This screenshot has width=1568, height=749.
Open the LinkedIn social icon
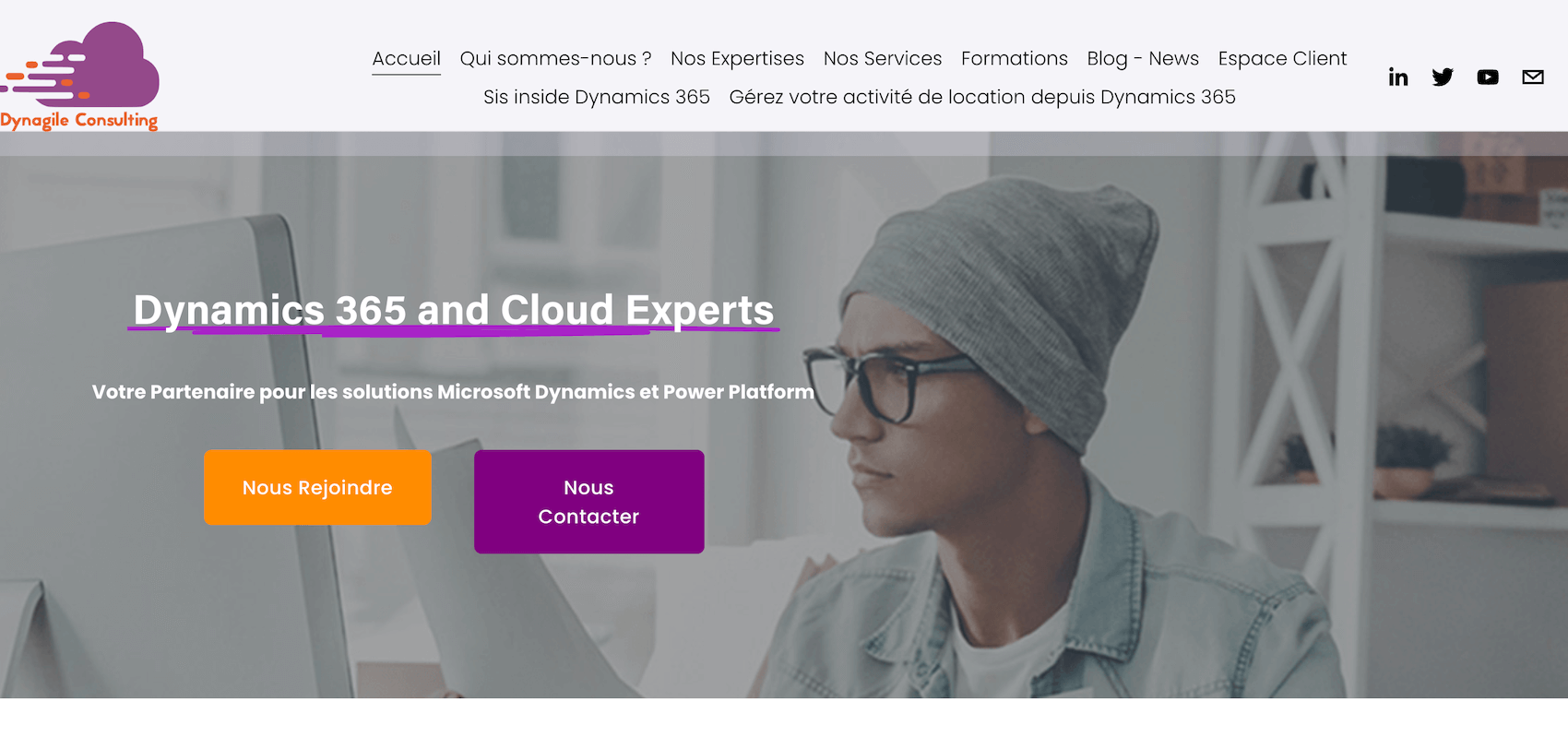coord(1398,77)
